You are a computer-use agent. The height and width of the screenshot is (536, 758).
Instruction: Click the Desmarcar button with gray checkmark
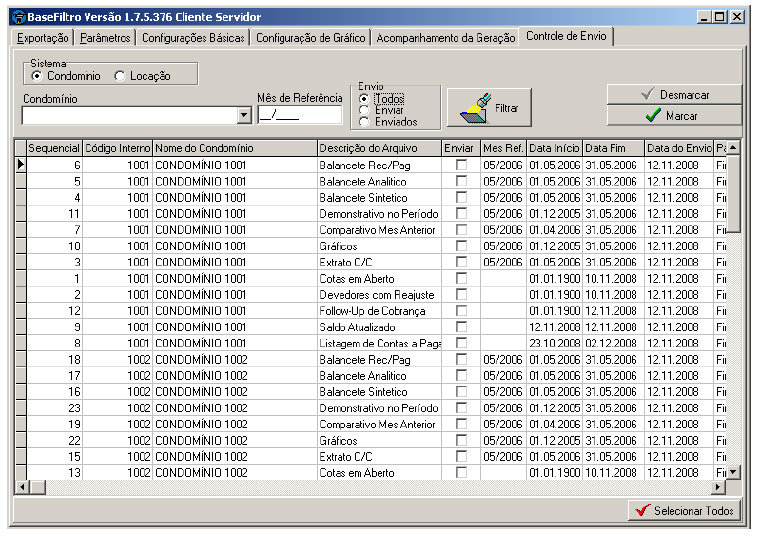click(x=673, y=95)
